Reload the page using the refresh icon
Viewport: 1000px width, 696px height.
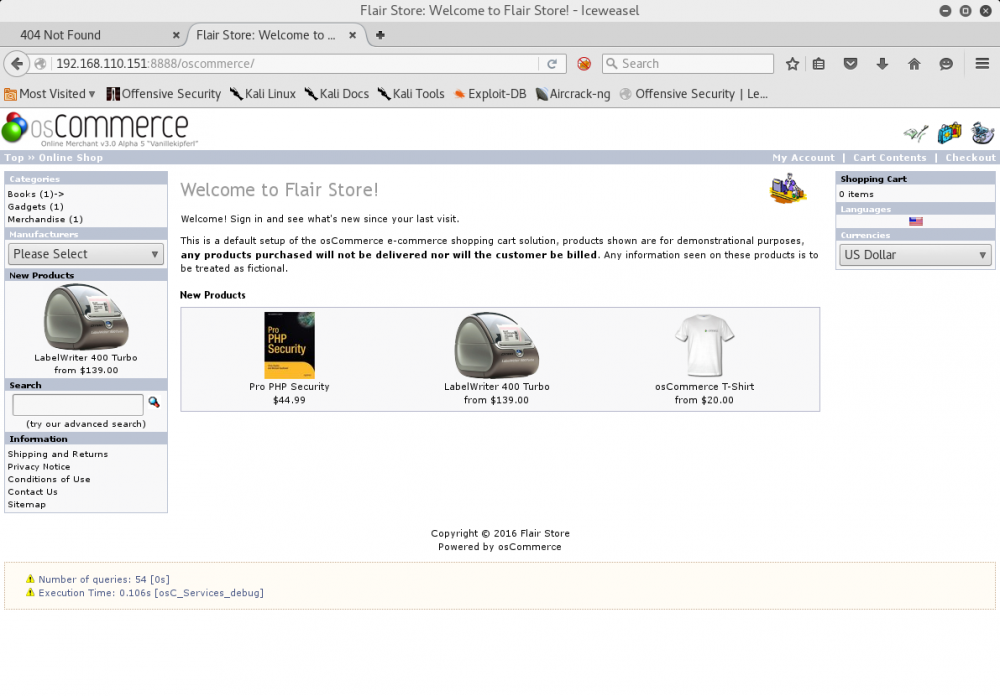click(551, 64)
